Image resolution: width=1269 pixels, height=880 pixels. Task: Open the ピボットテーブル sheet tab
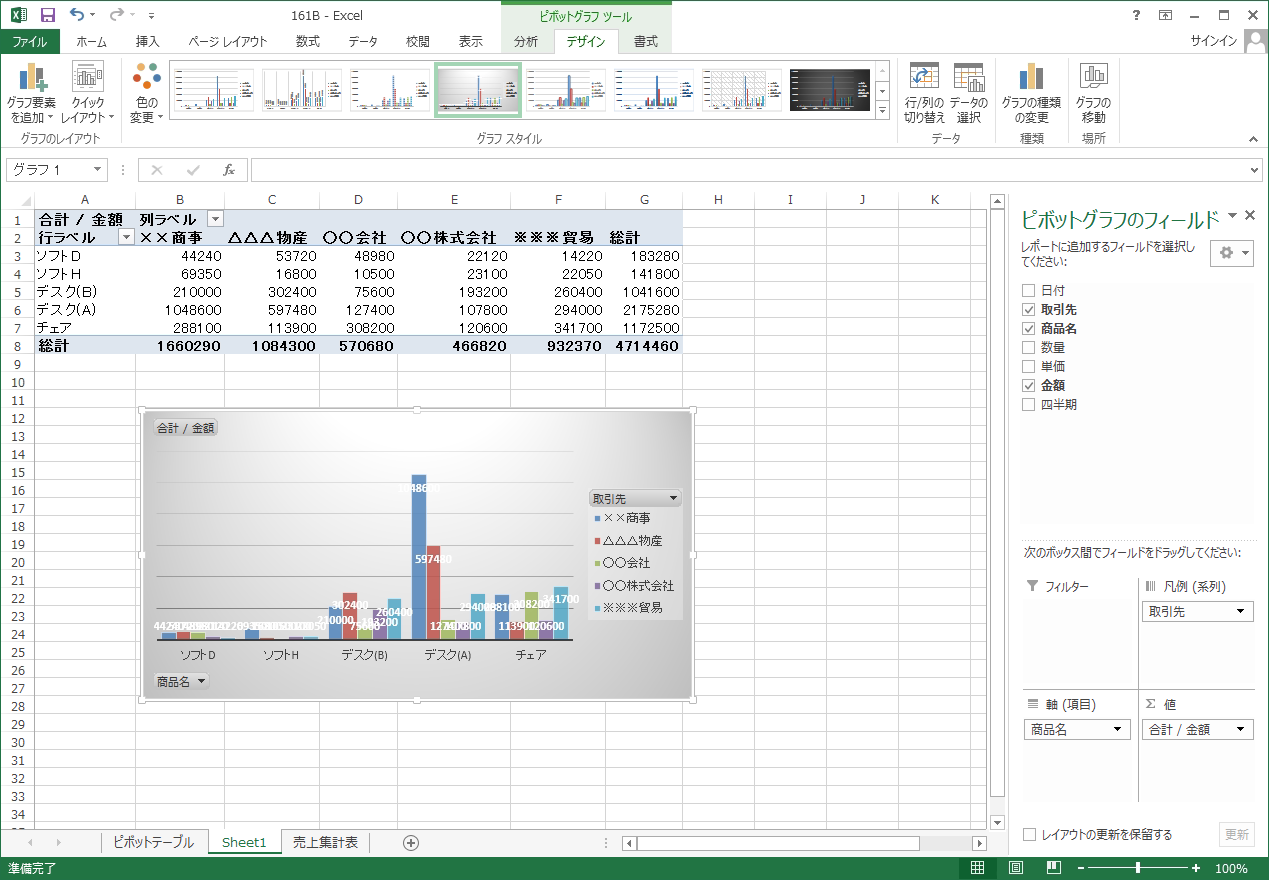pos(153,843)
